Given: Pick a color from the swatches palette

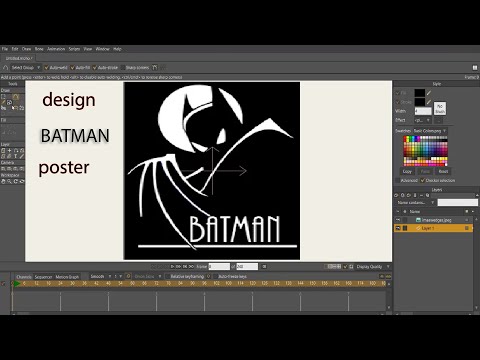Looking at the screenshot, I should (x=425, y=151).
